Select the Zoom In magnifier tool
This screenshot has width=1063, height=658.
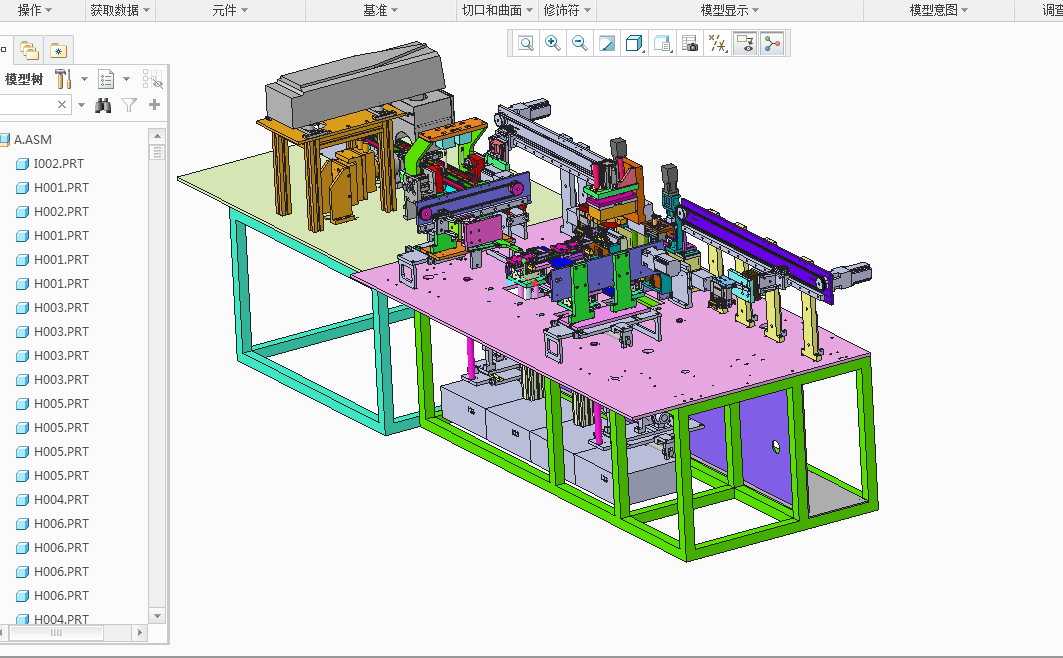(x=552, y=43)
